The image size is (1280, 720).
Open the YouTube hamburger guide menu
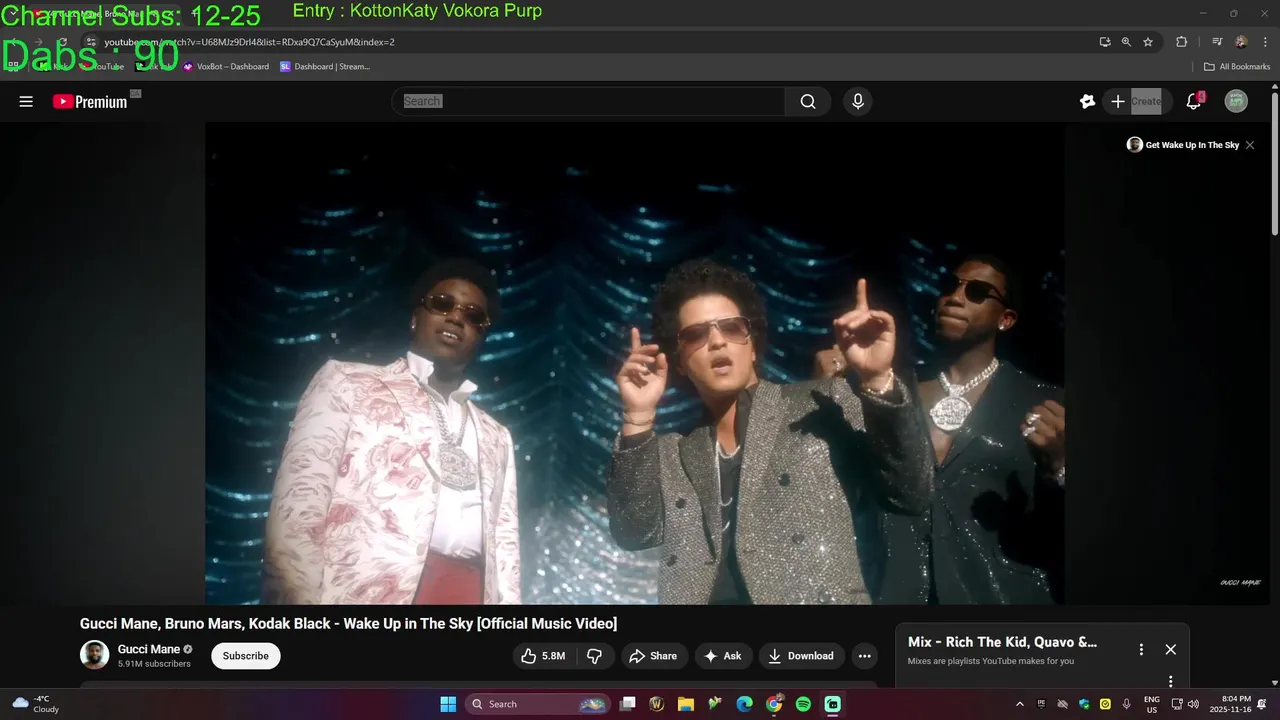coord(26,101)
